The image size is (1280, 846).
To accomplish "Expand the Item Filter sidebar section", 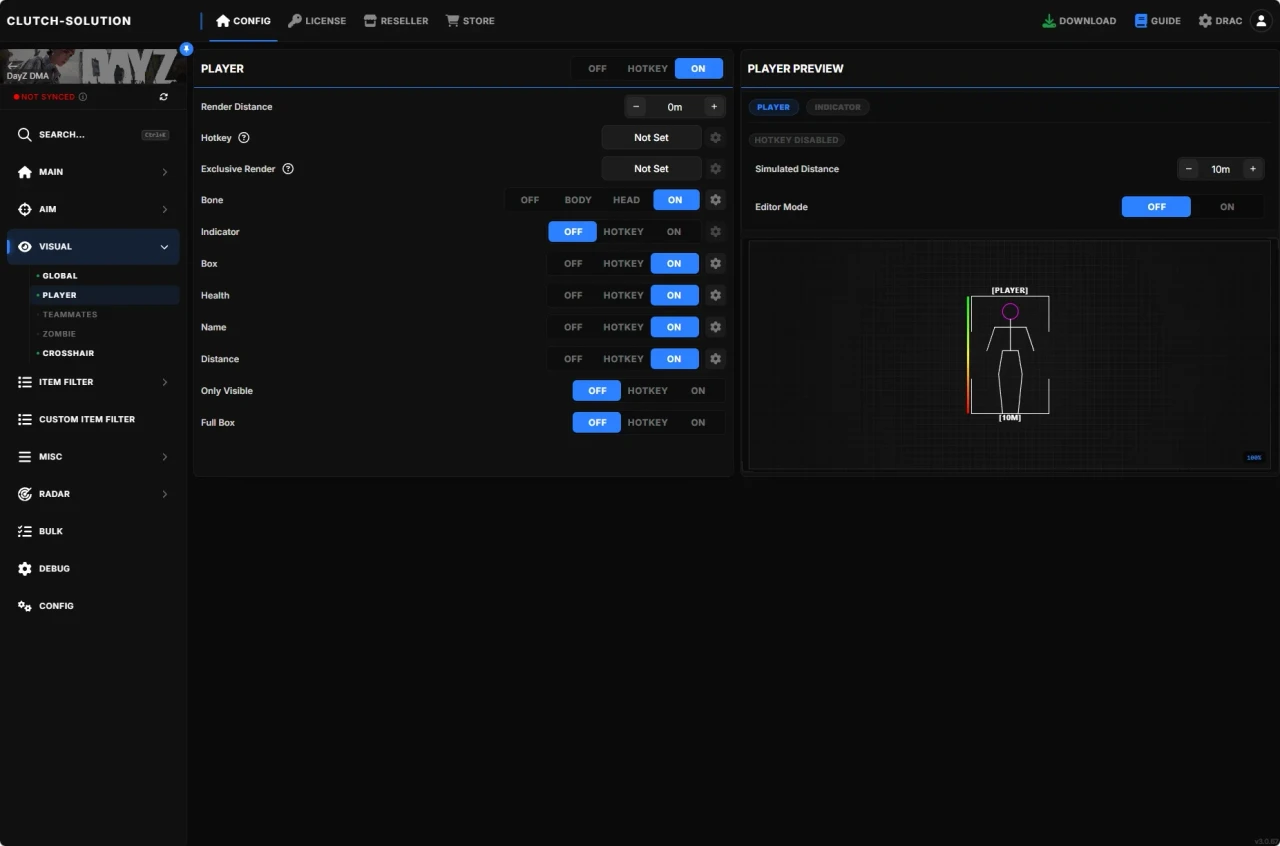I will point(93,382).
